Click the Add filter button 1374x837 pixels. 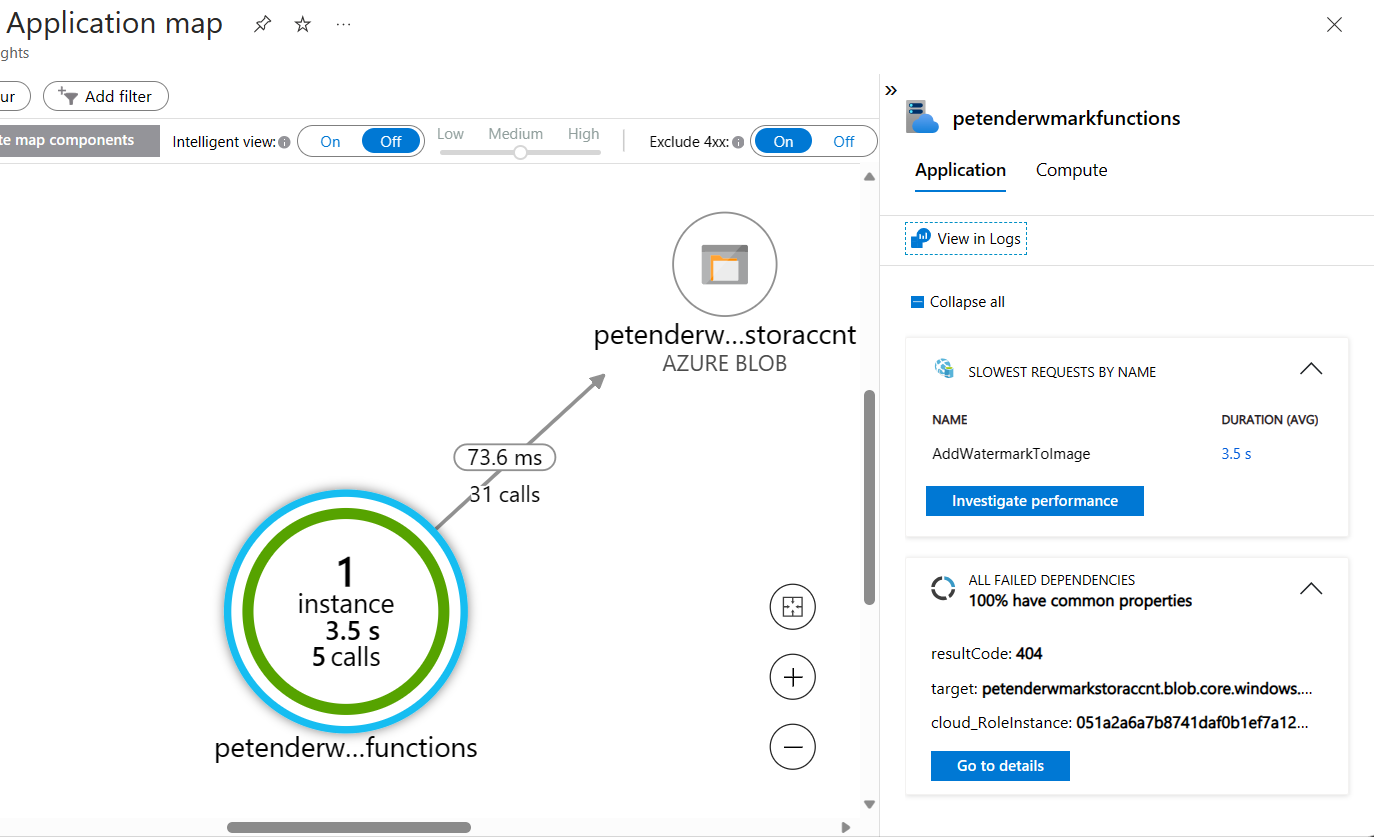click(106, 96)
